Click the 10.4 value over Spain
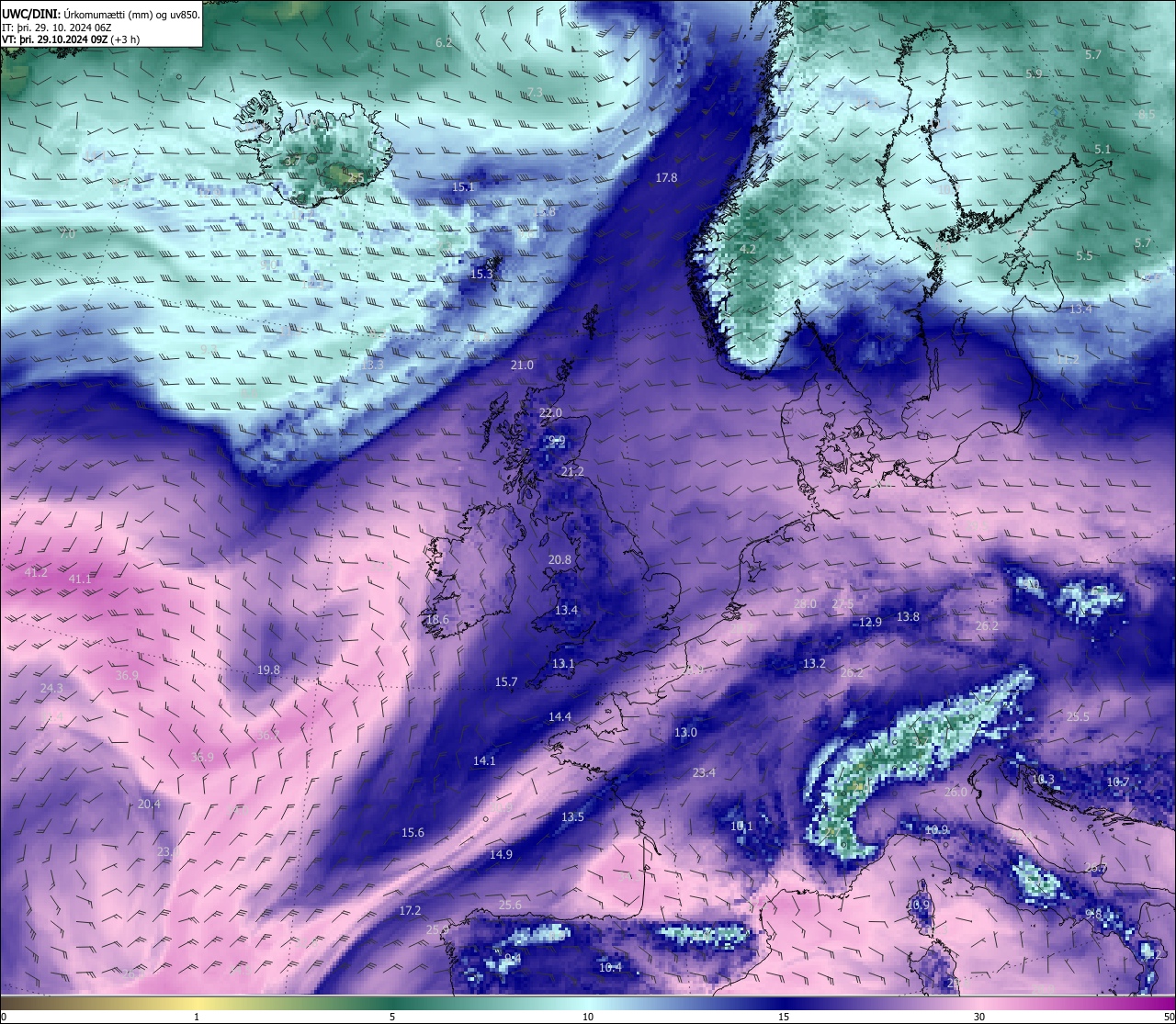Screen dimensions: 1176x1024 click(610, 967)
